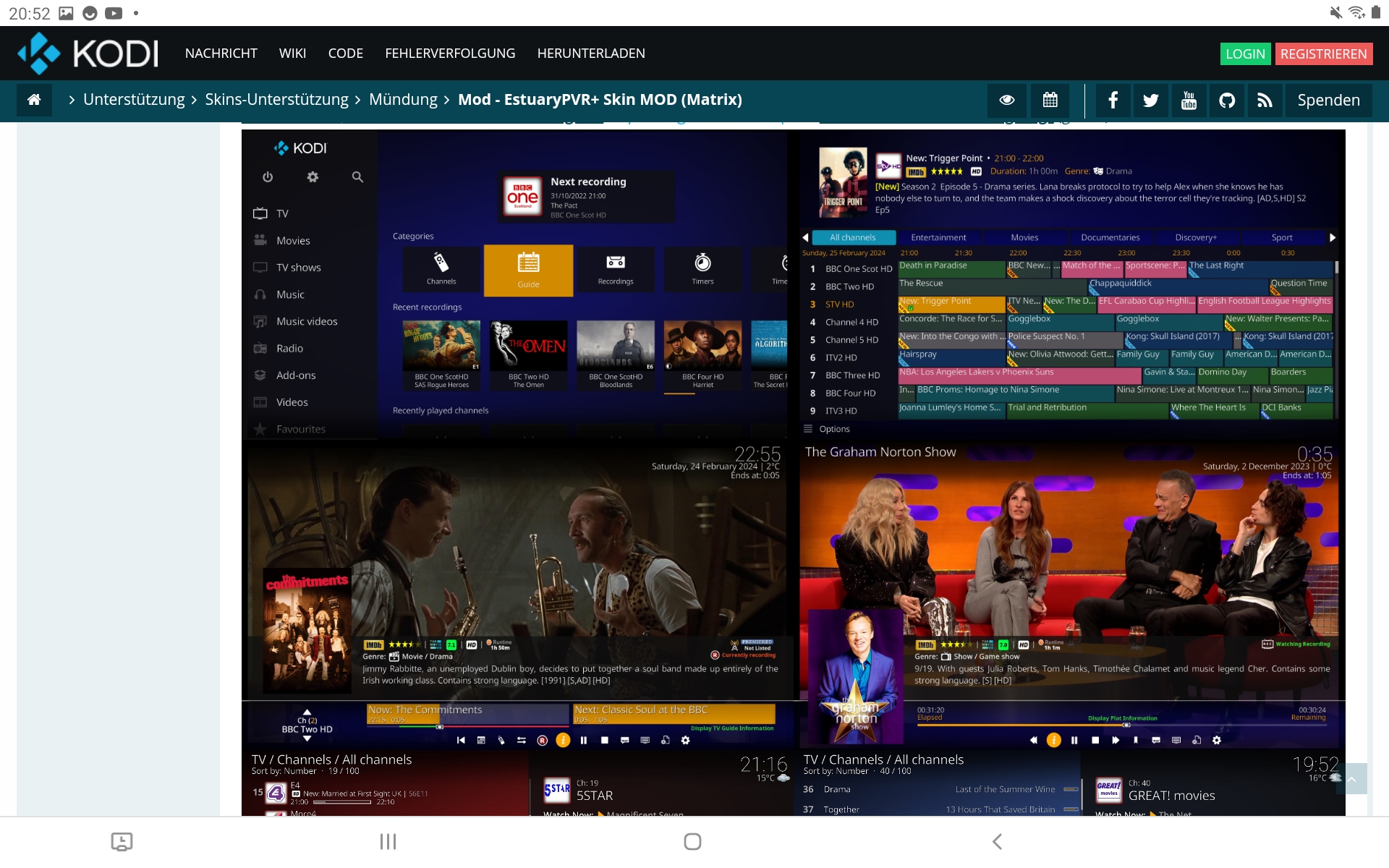The width and height of the screenshot is (1389, 868).
Task: Tap the Android recent apps button
Action: click(388, 841)
